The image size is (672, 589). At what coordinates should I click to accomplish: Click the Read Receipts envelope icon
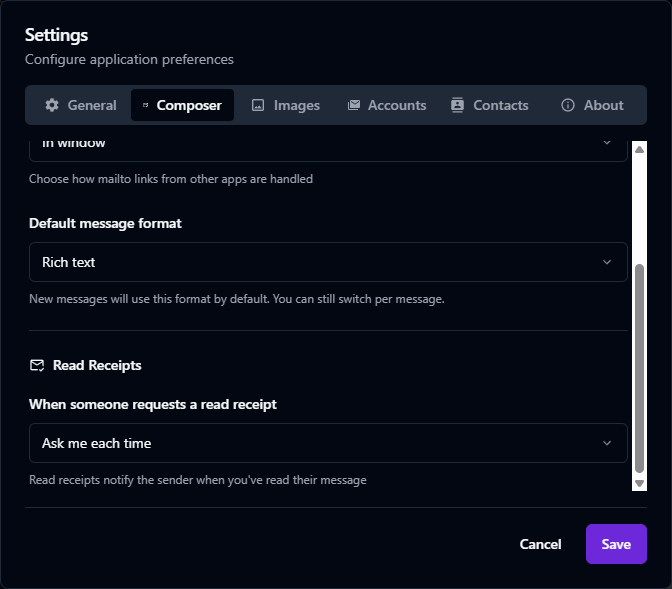click(37, 365)
